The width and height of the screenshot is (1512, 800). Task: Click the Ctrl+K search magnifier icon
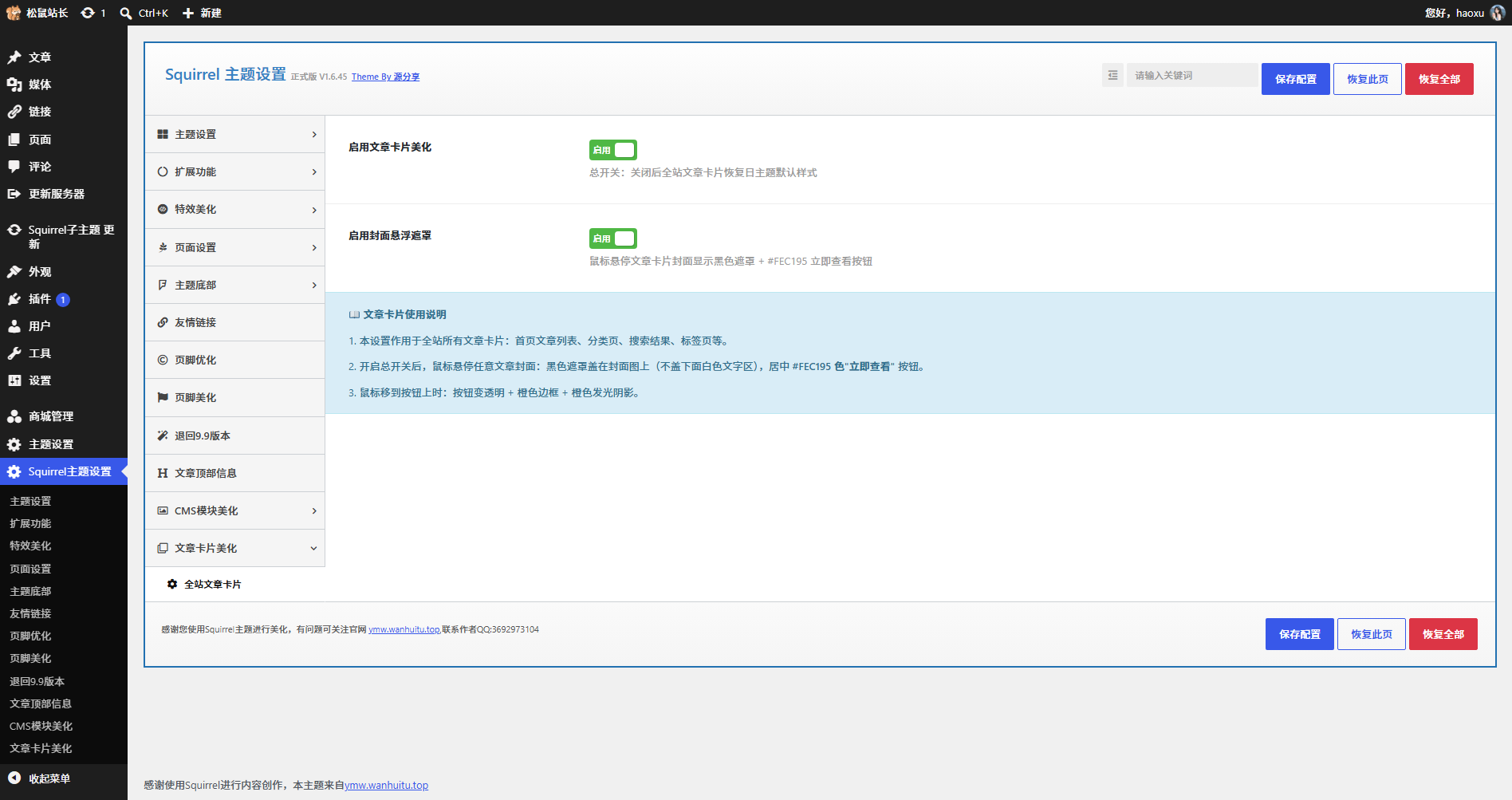tap(126, 13)
